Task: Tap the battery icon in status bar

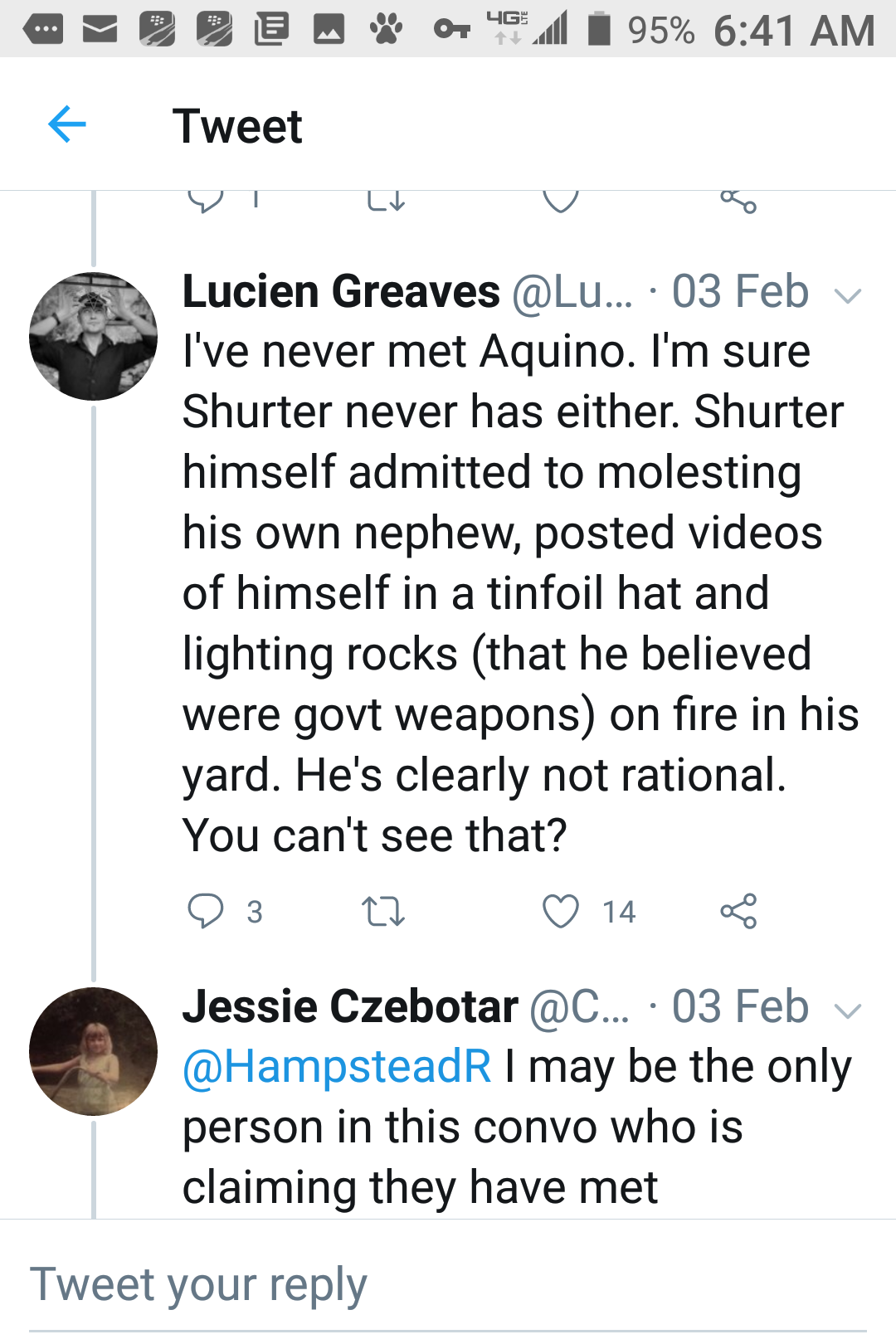Action: [599, 29]
